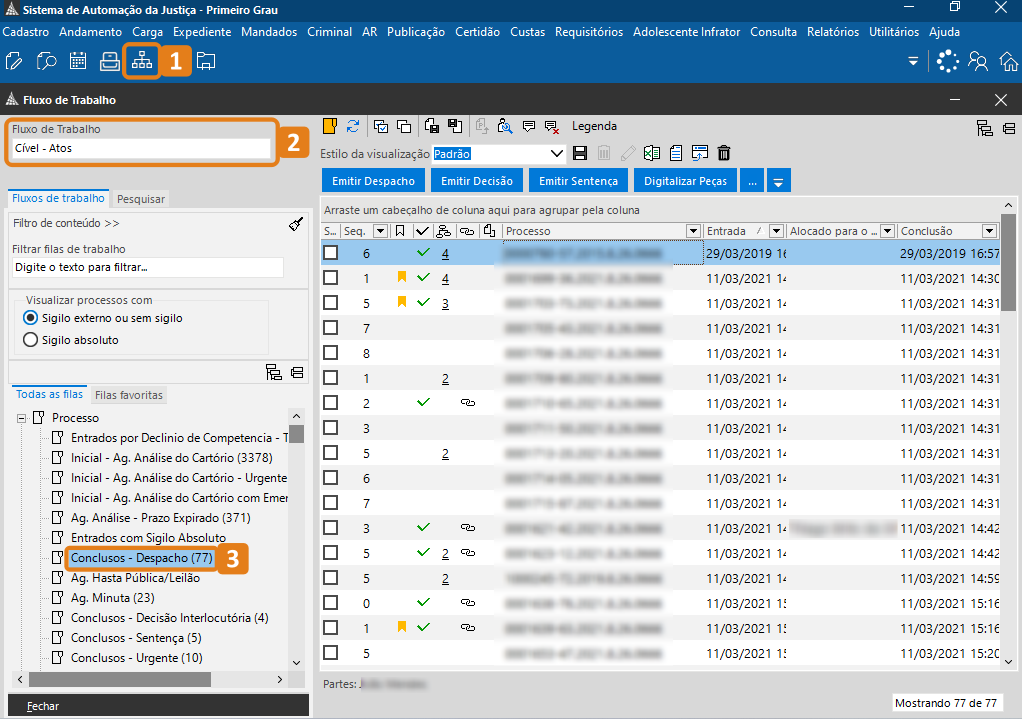The height and width of the screenshot is (719, 1022).
Task: Open the Relatórios menu
Action: tap(833, 32)
